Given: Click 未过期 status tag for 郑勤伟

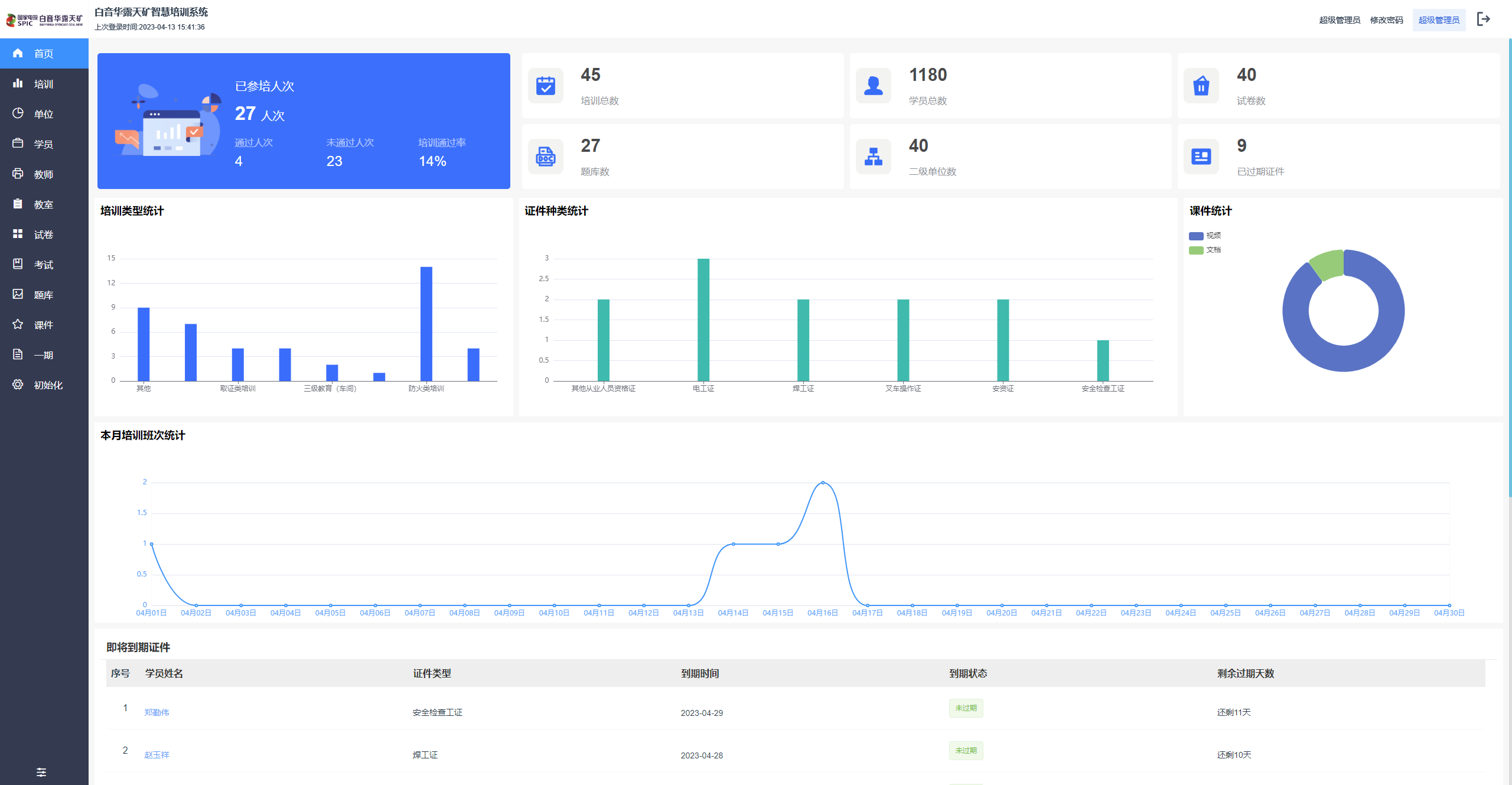Looking at the screenshot, I should coord(966,708).
